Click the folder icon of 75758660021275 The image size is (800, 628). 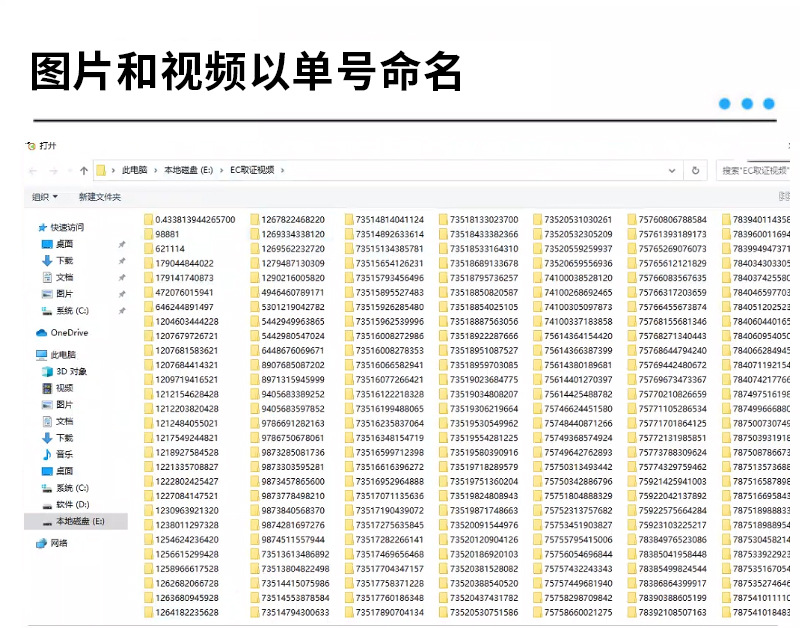538,612
